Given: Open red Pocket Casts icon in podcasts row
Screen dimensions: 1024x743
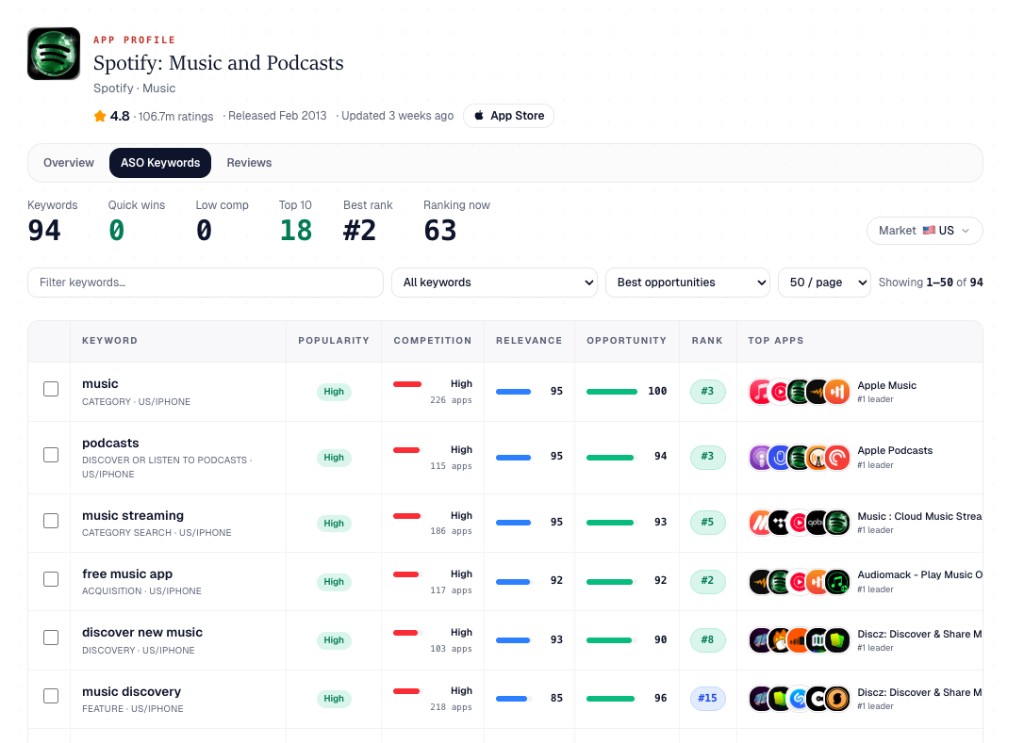Looking at the screenshot, I should (837, 458).
